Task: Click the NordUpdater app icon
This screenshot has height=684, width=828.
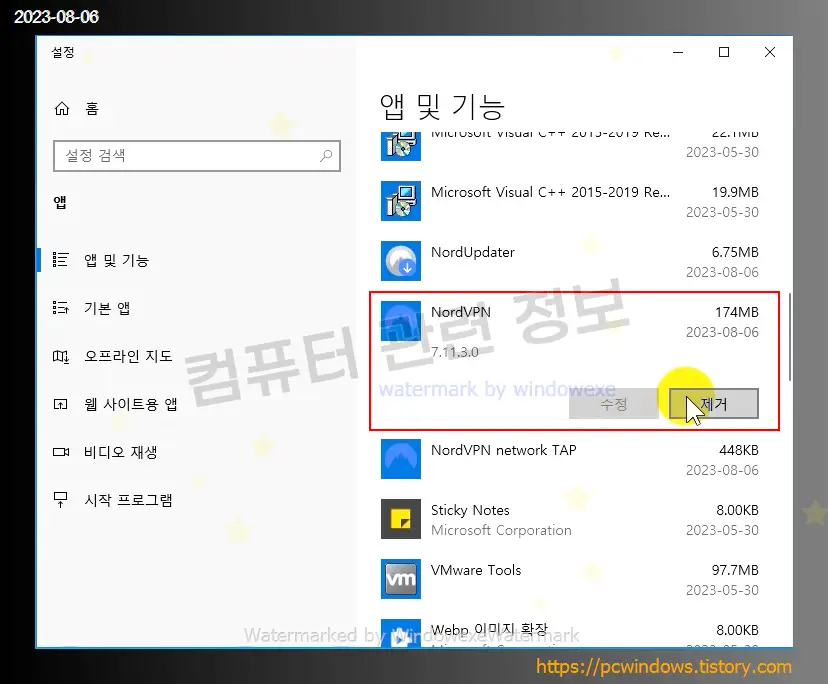Action: pyautogui.click(x=401, y=261)
